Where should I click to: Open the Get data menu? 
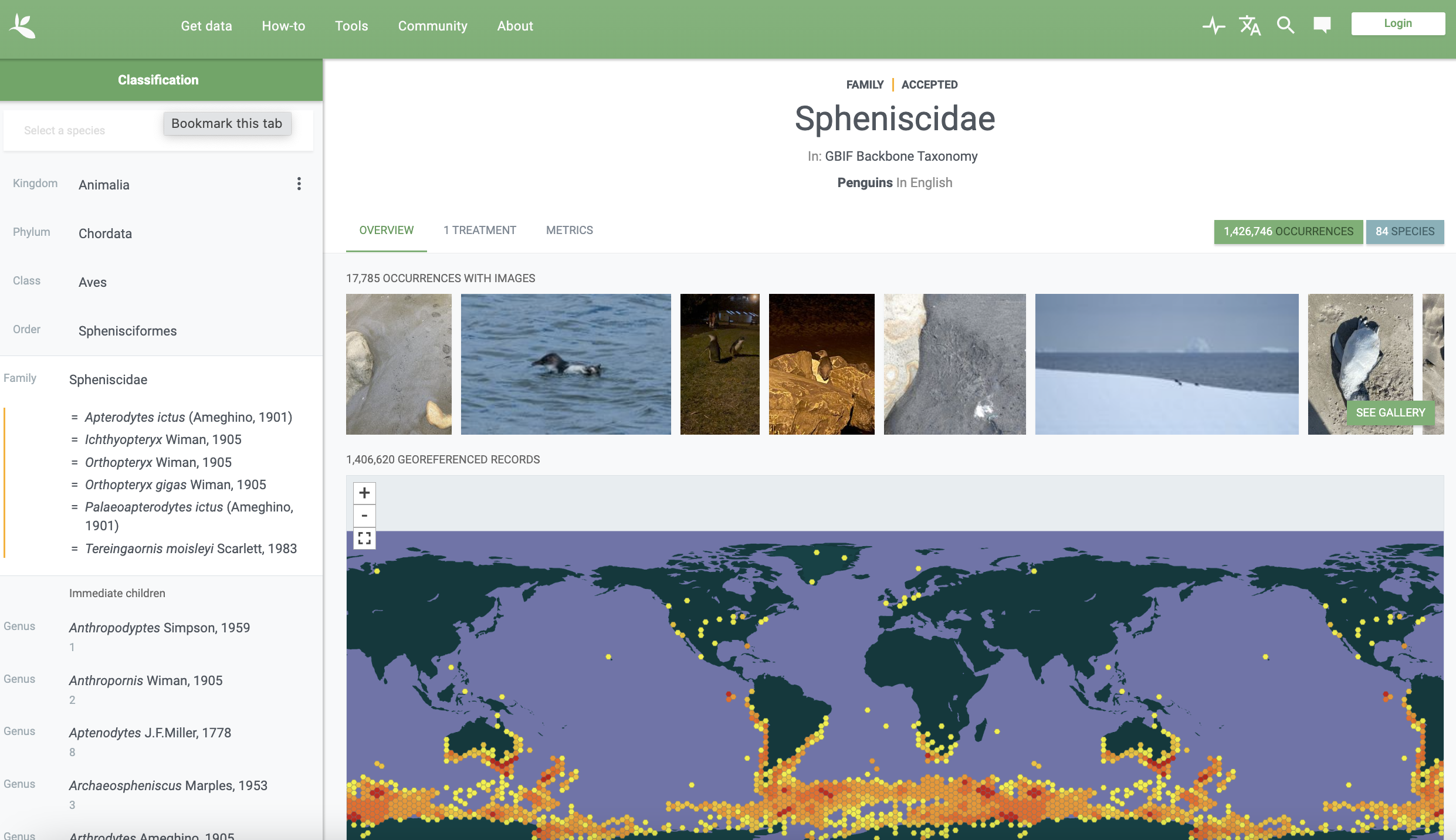tap(206, 26)
